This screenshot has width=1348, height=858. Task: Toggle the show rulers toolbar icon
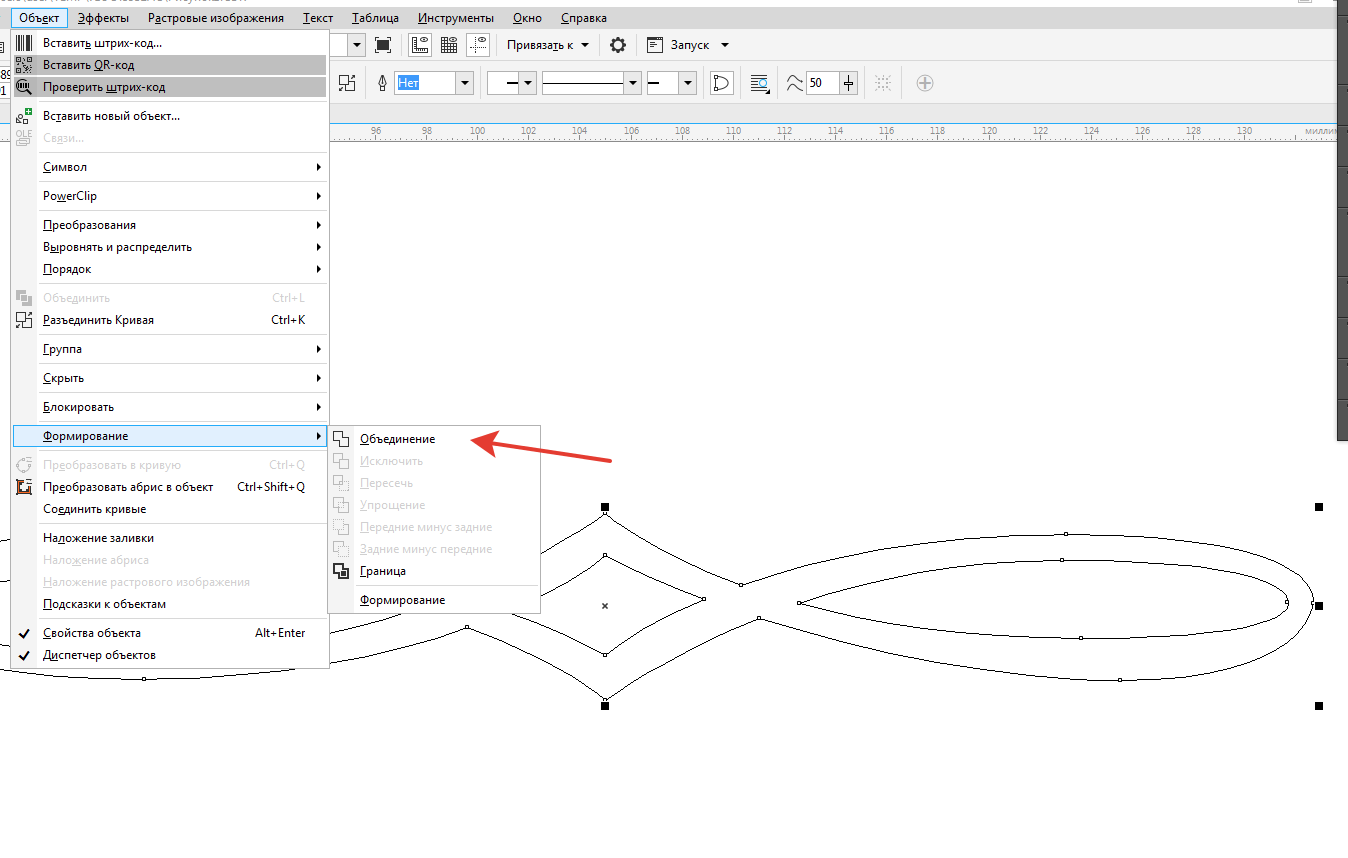[420, 45]
